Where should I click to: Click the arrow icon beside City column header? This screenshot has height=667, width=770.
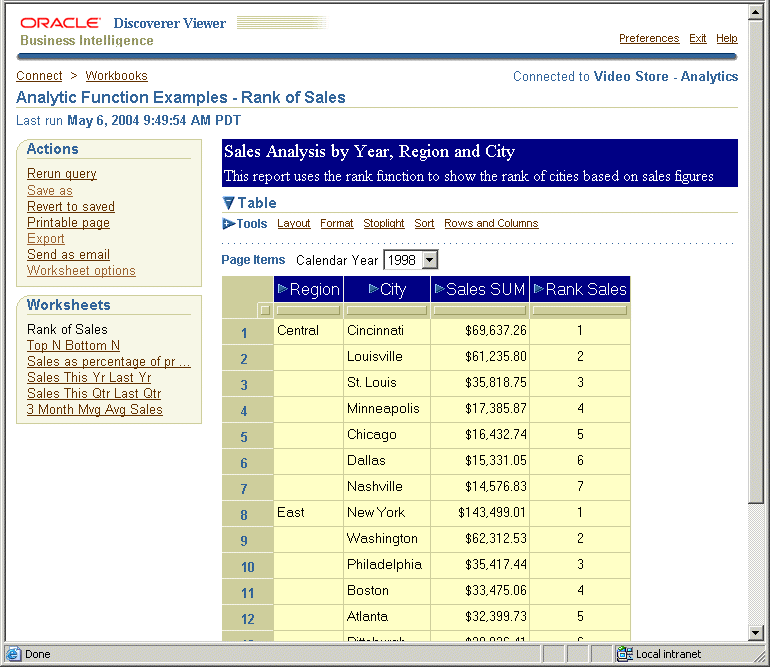point(372,290)
